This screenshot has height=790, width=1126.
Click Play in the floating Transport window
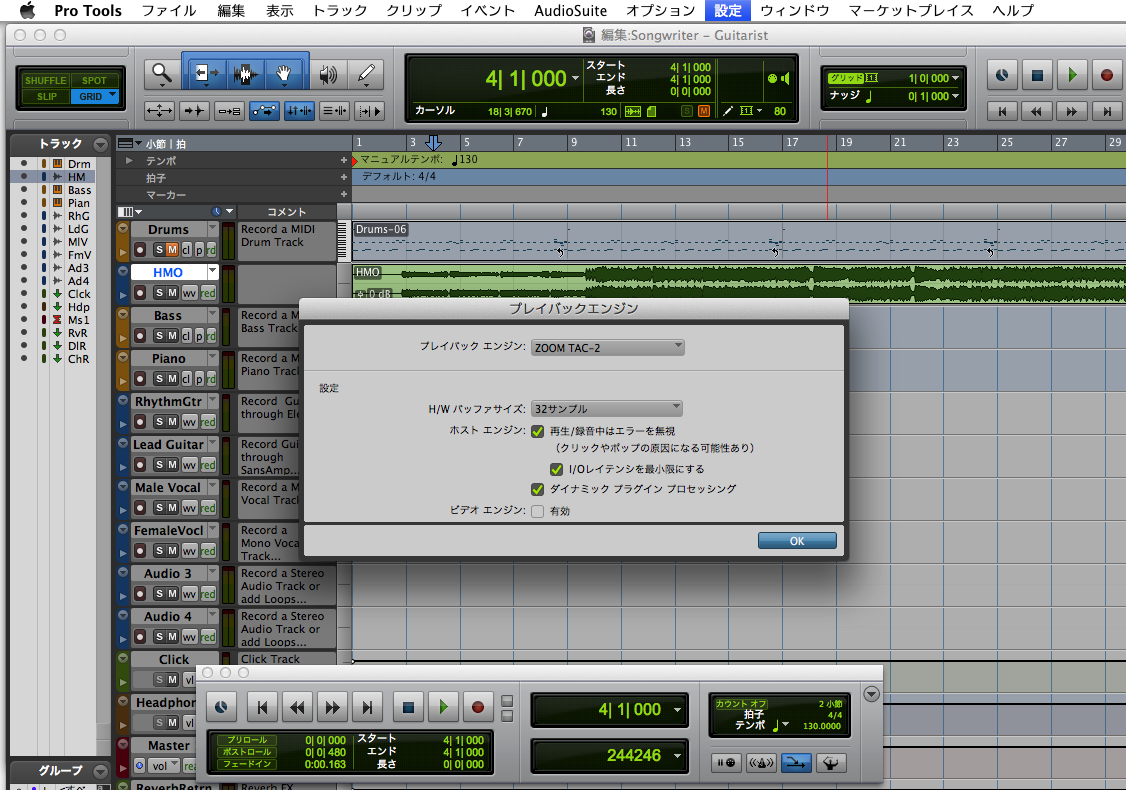coord(443,707)
